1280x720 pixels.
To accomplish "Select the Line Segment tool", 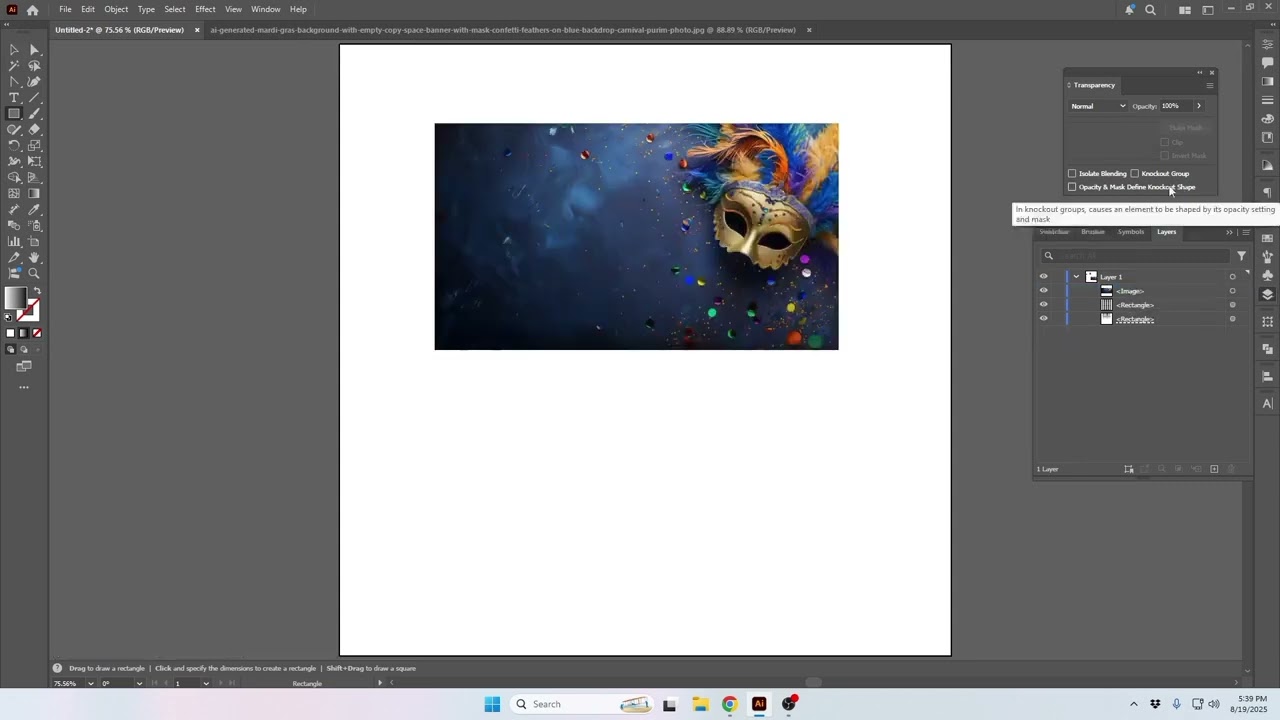I will [x=34, y=98].
